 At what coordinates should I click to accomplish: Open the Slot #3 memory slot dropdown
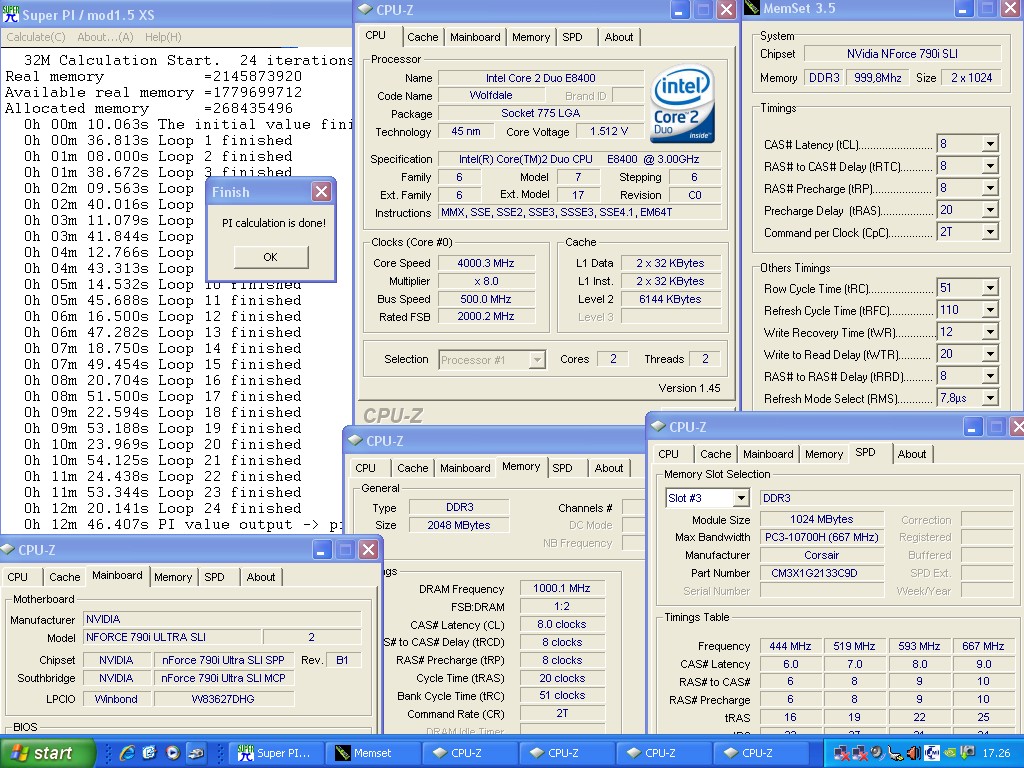[x=741, y=498]
